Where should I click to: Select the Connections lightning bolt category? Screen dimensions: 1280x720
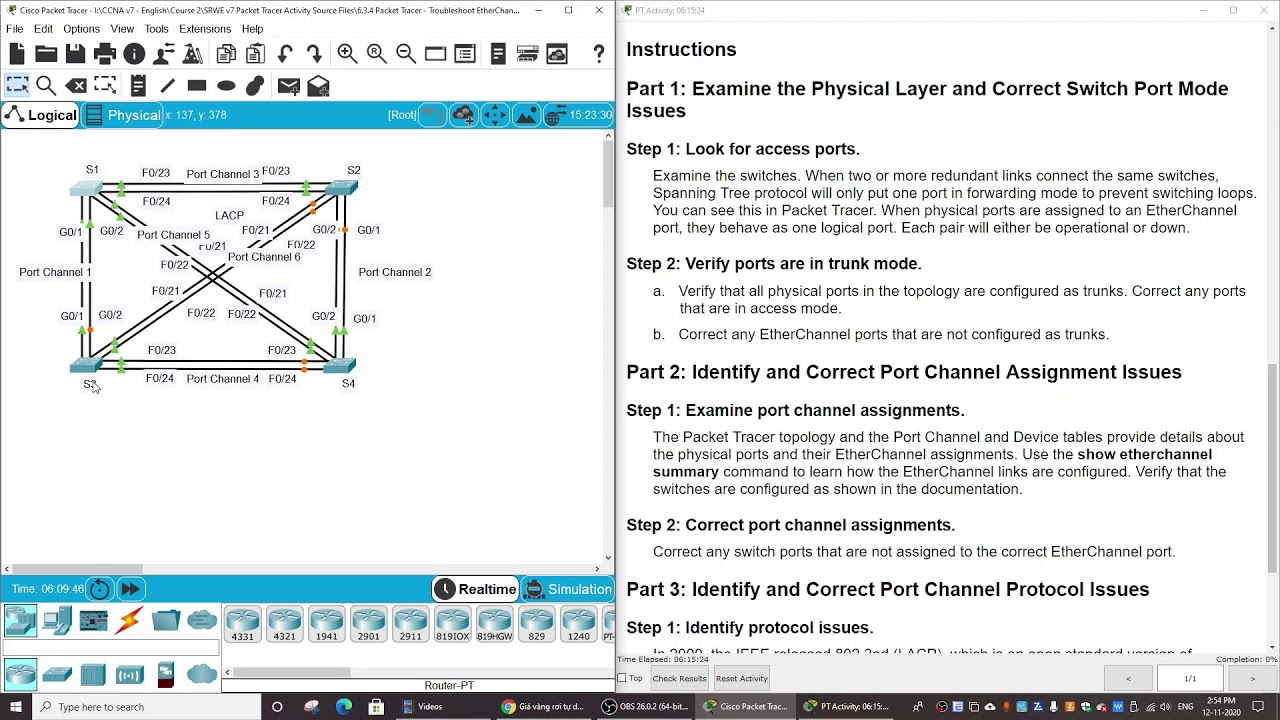click(129, 621)
